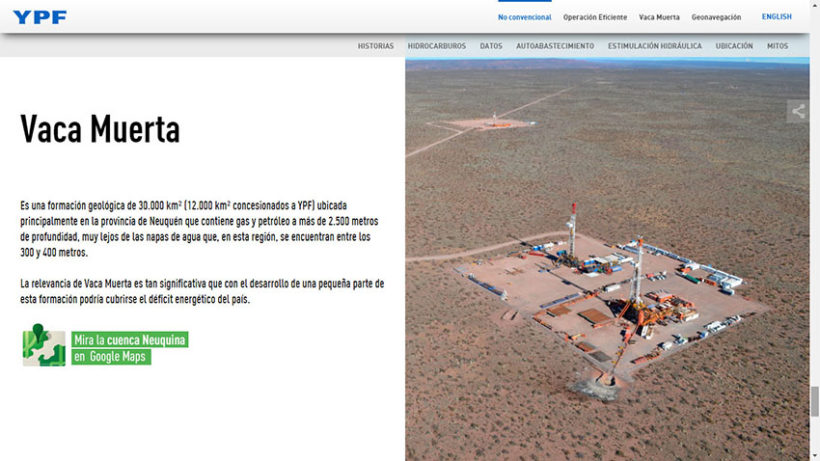Click the scrollbar down arrow
Image resolution: width=820 pixels, height=461 pixels.
pos(814,455)
